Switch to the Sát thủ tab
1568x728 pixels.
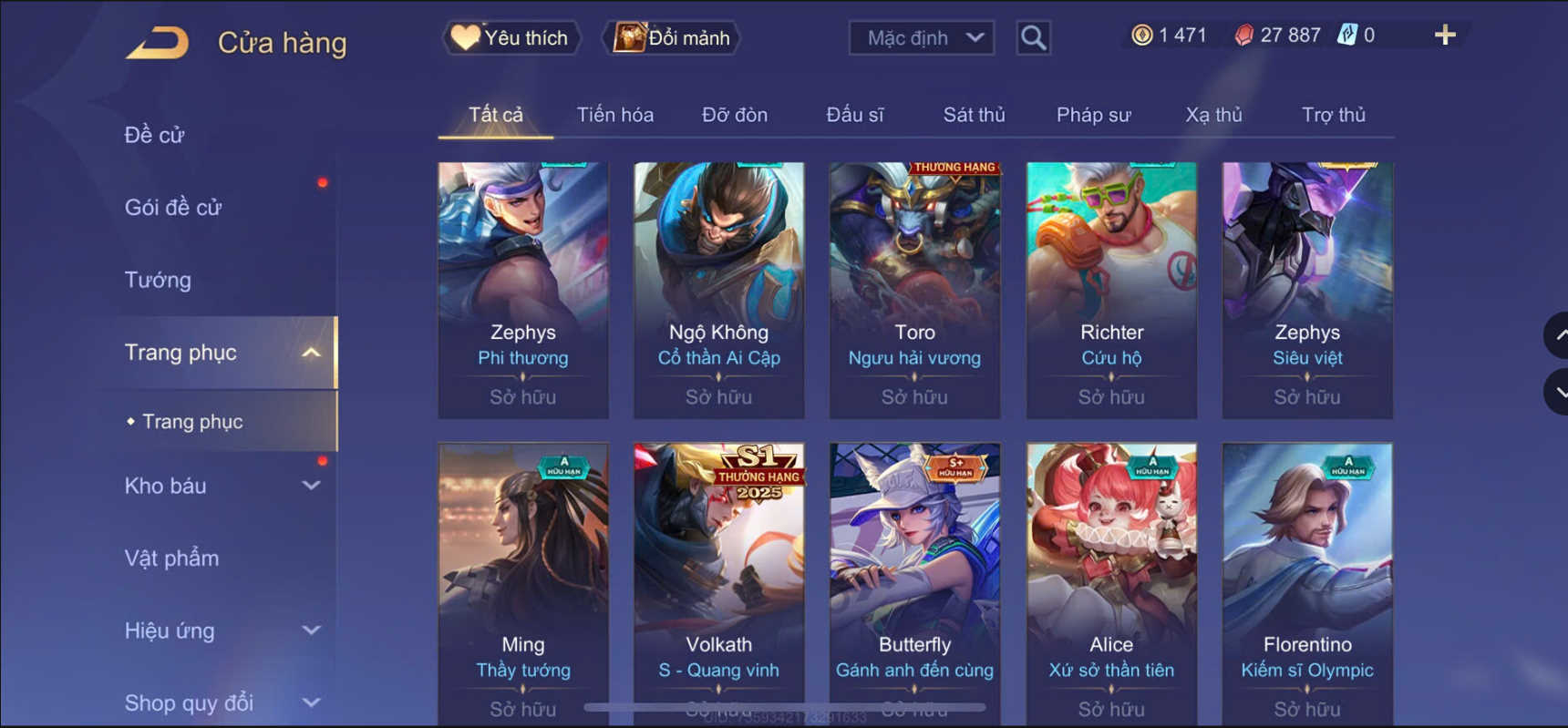tap(974, 115)
